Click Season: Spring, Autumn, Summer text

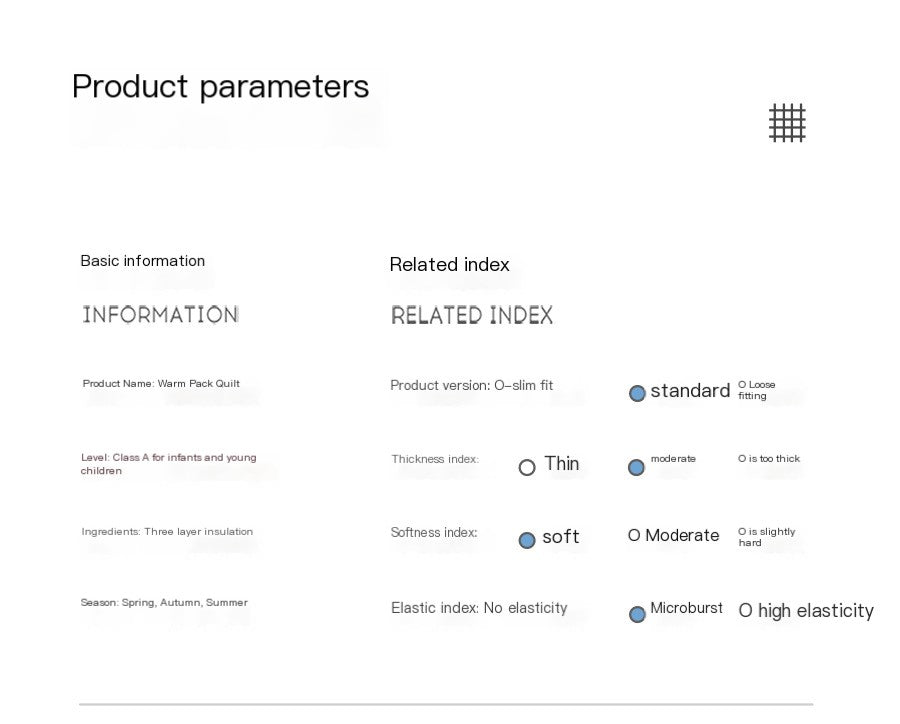164,603
